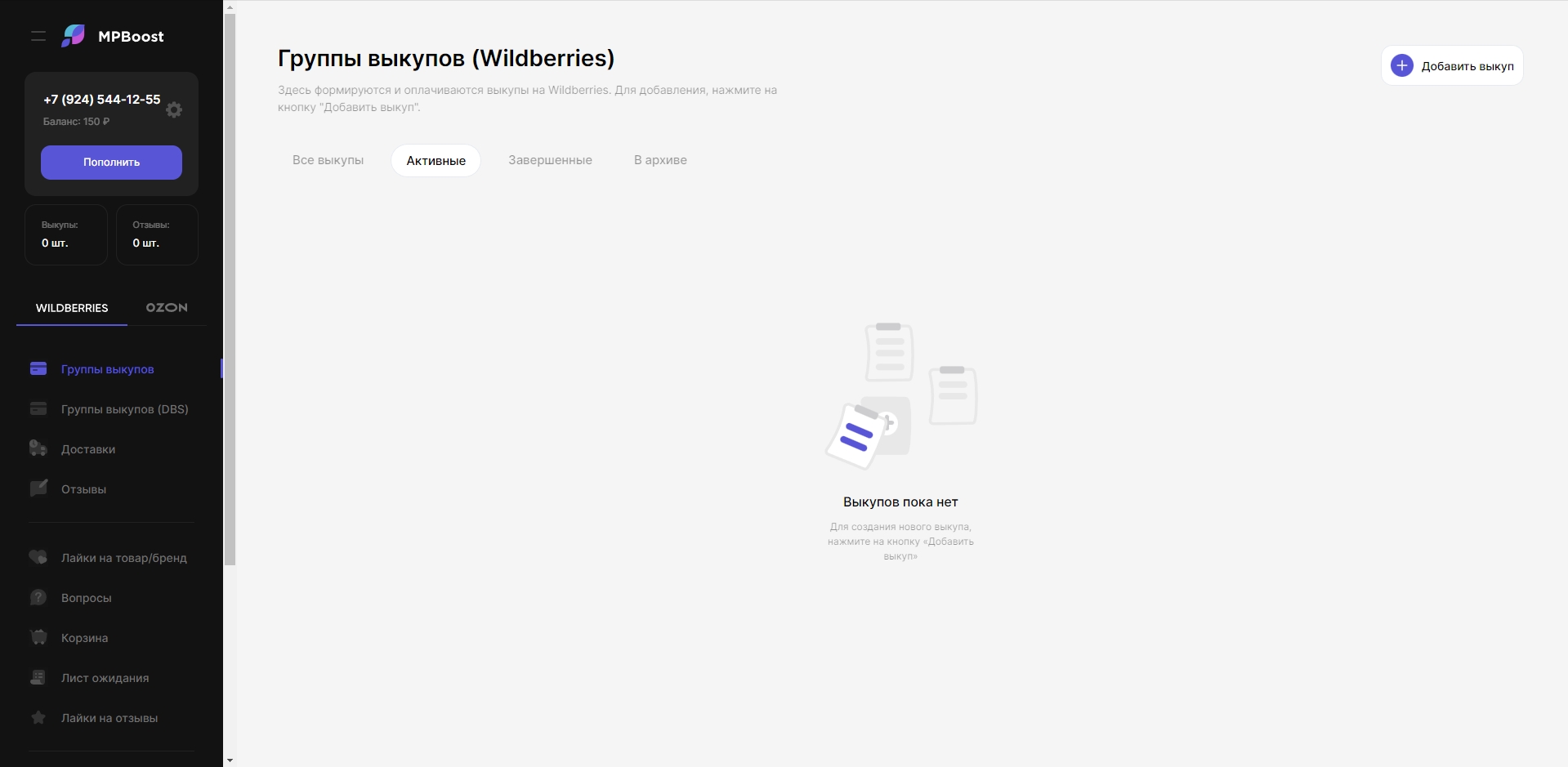Open Лист ожидания section

(105, 678)
